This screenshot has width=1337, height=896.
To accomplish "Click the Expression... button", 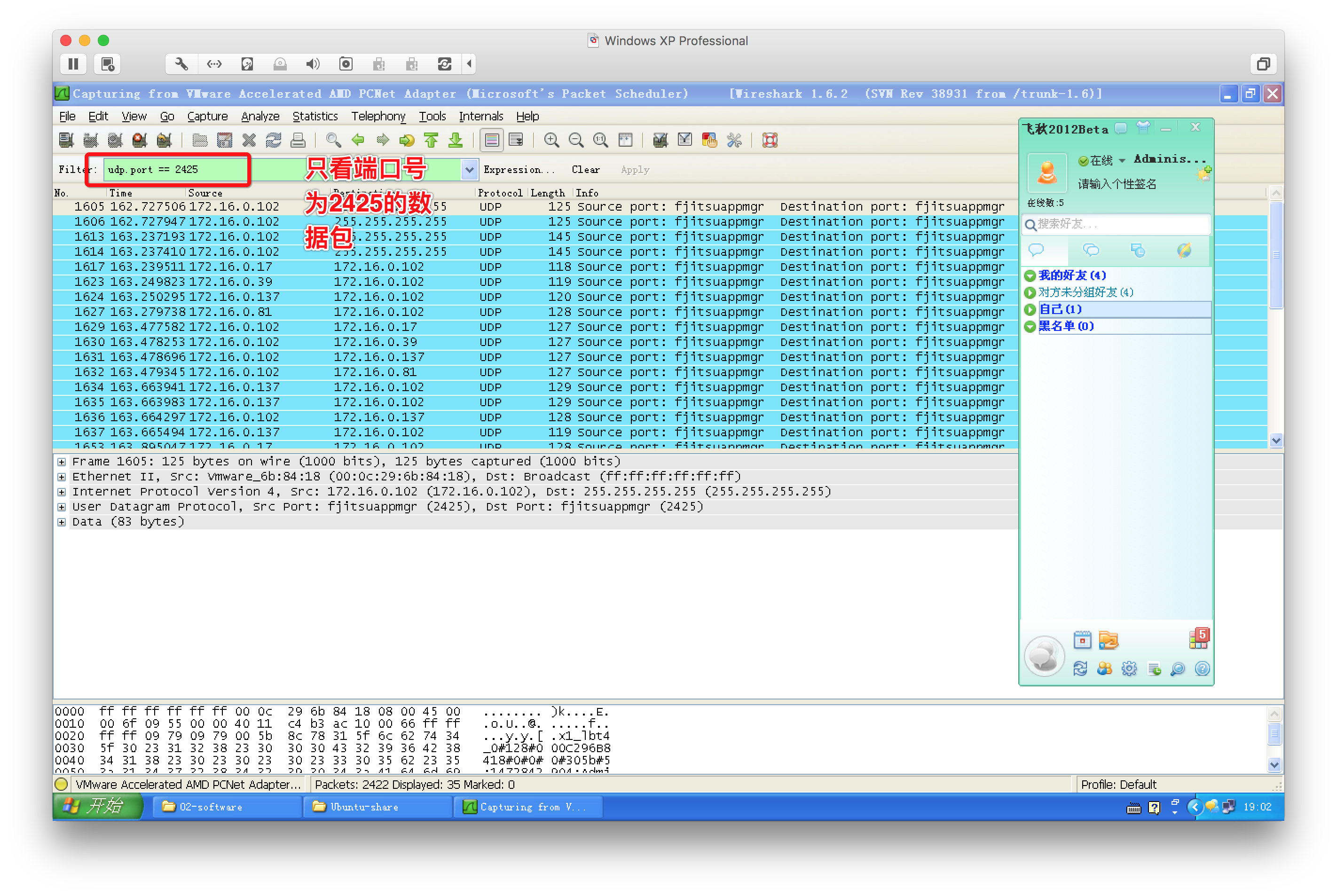I will coord(518,170).
